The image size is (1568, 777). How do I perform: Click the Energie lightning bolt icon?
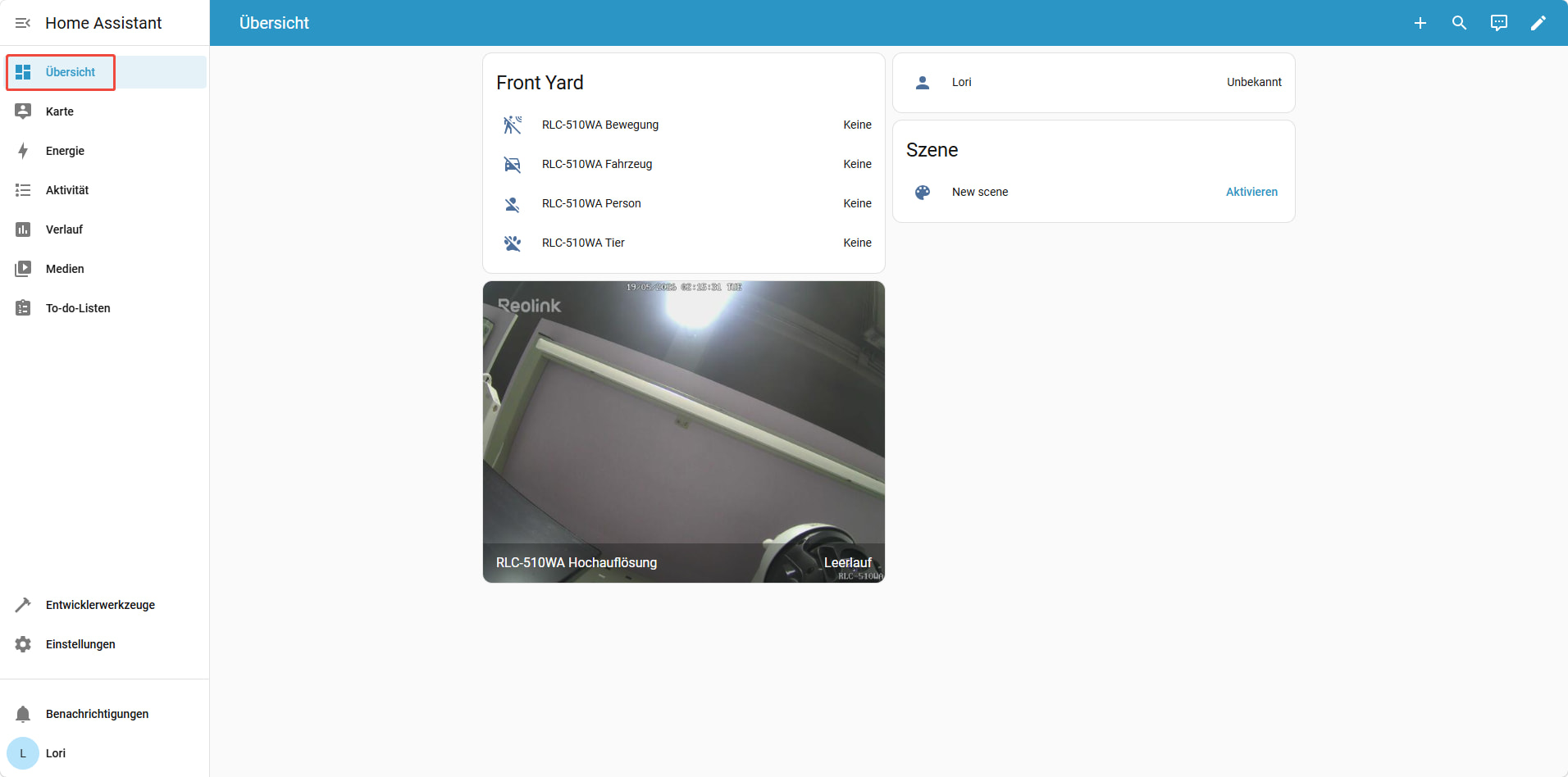point(23,151)
